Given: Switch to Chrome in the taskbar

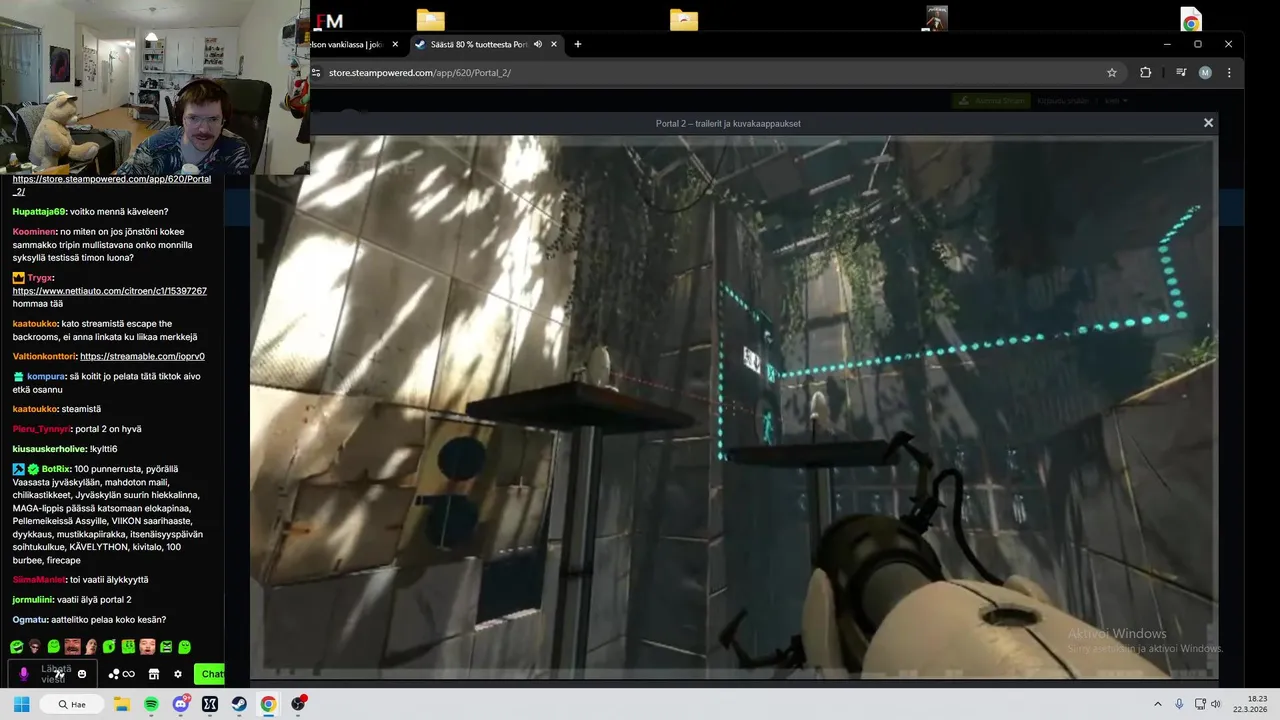Looking at the screenshot, I should [268, 704].
